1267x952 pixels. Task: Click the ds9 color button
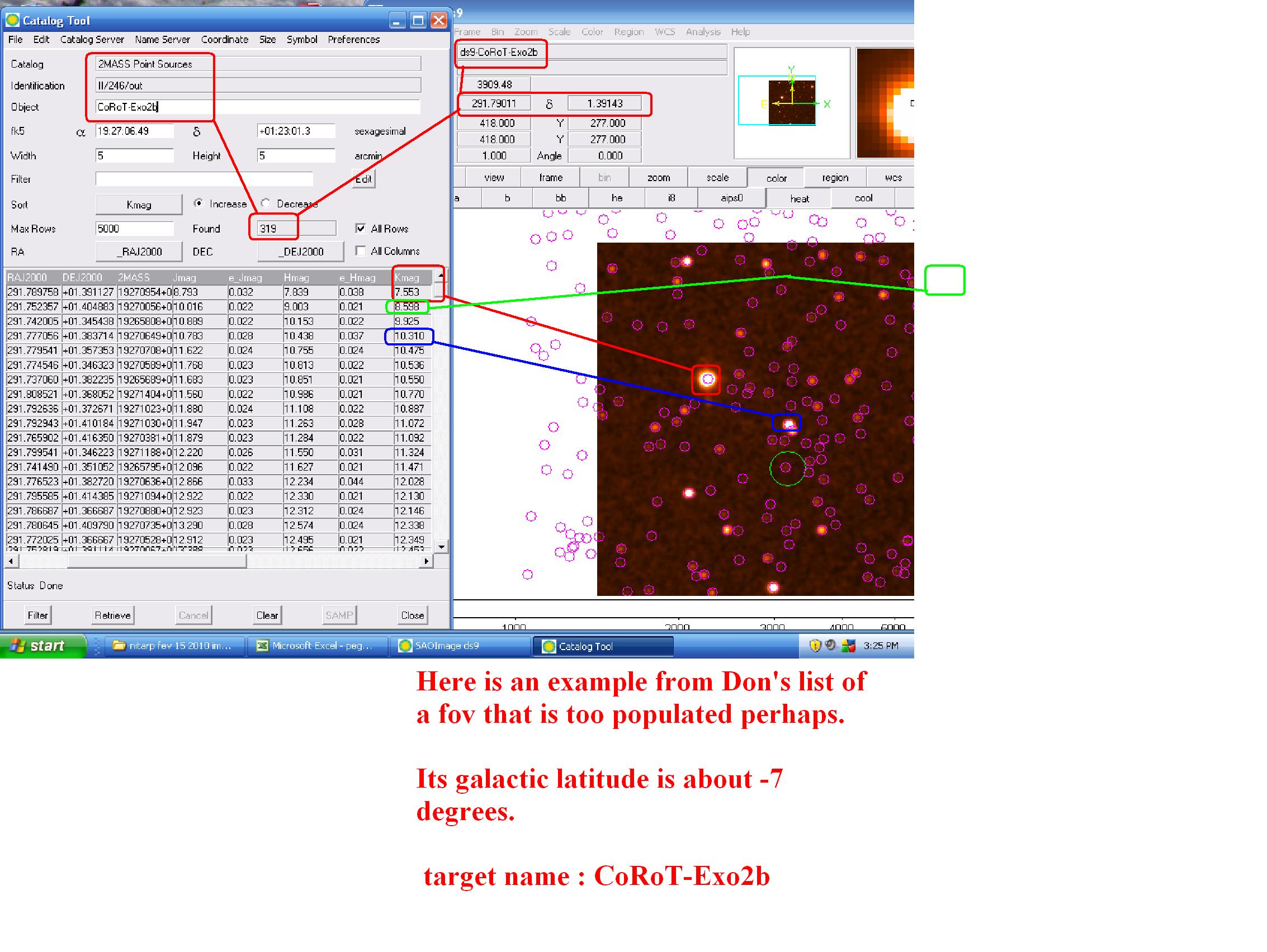point(776,178)
